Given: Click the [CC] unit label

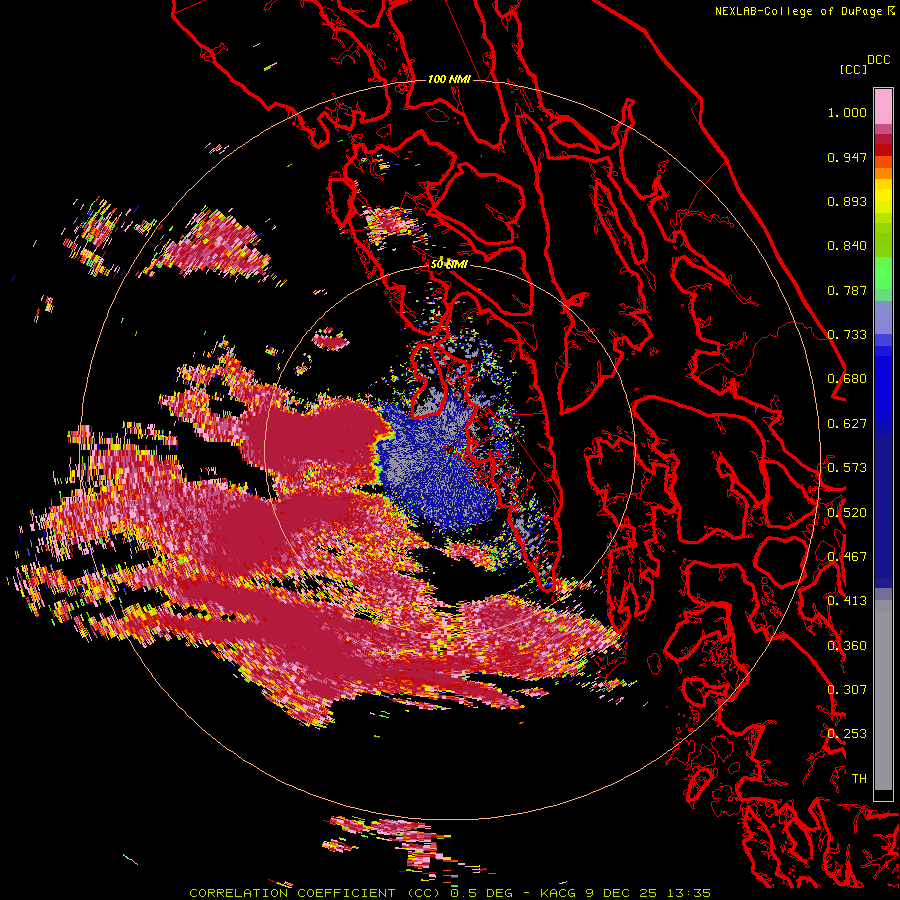Looking at the screenshot, I should 853,69.
